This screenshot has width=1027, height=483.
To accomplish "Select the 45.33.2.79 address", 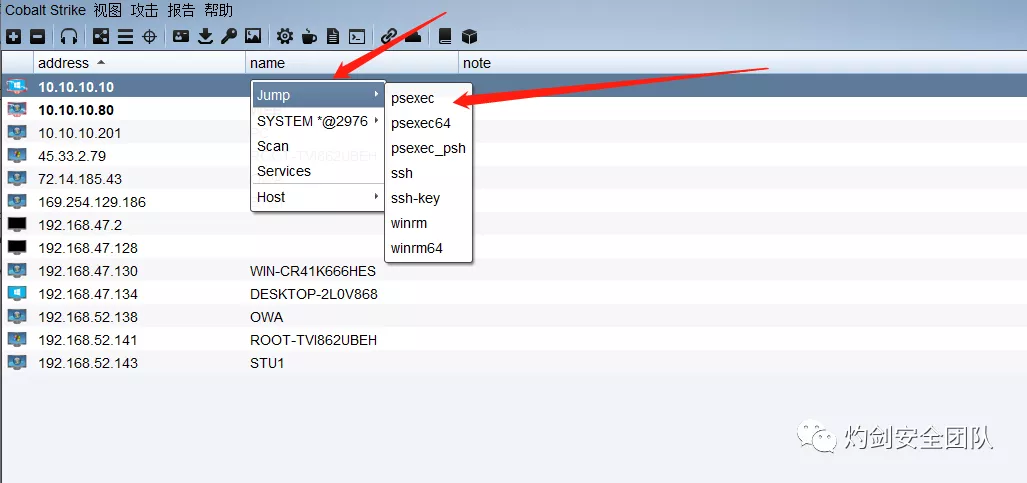I will click(x=72, y=156).
